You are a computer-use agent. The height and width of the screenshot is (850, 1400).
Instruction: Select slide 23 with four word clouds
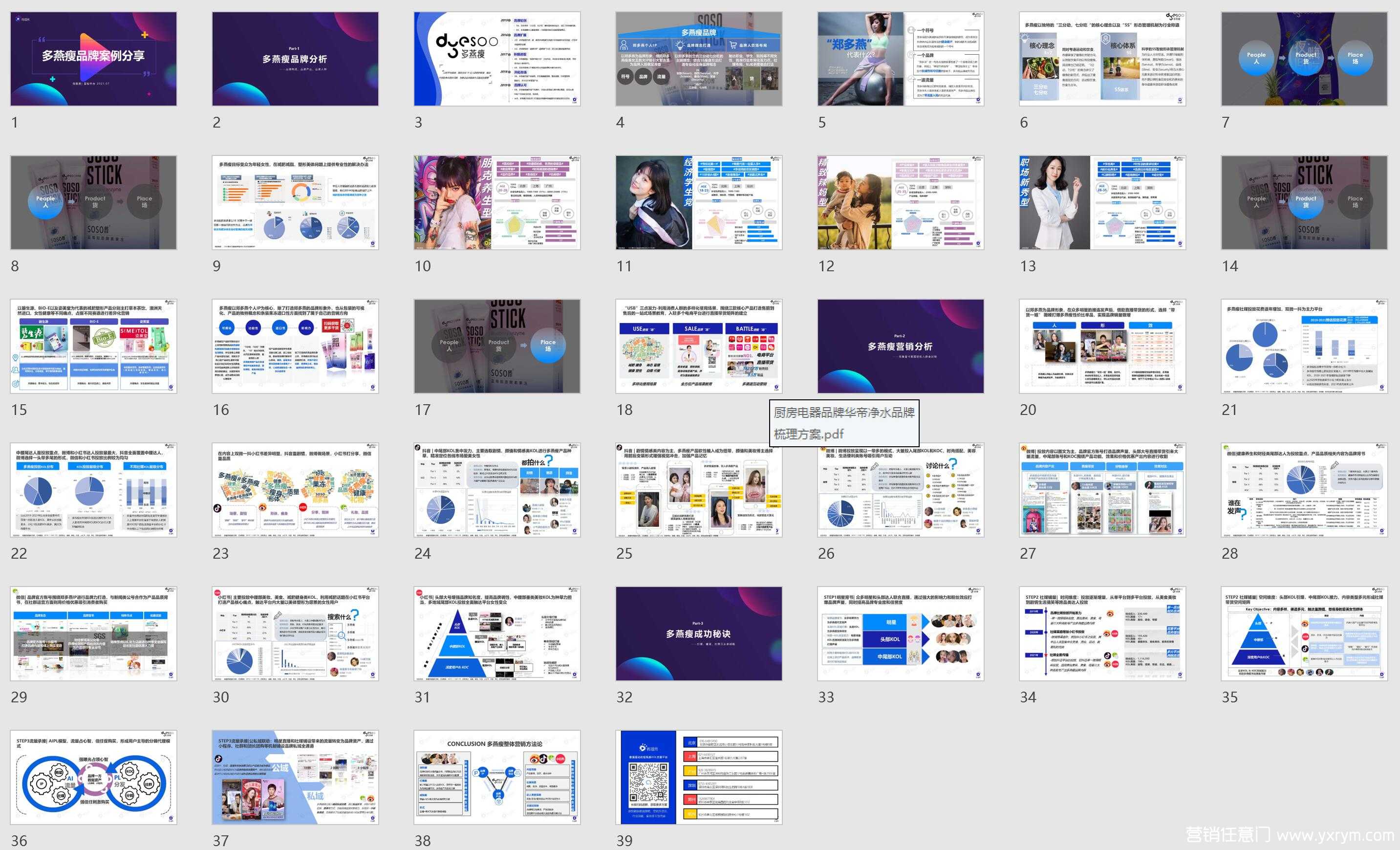click(x=295, y=490)
